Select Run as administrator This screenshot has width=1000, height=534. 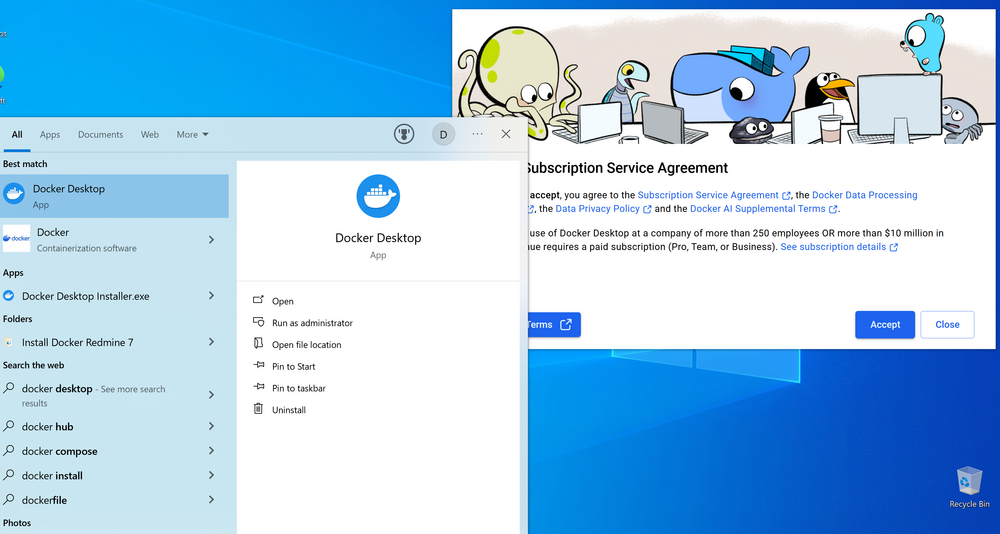click(312, 323)
